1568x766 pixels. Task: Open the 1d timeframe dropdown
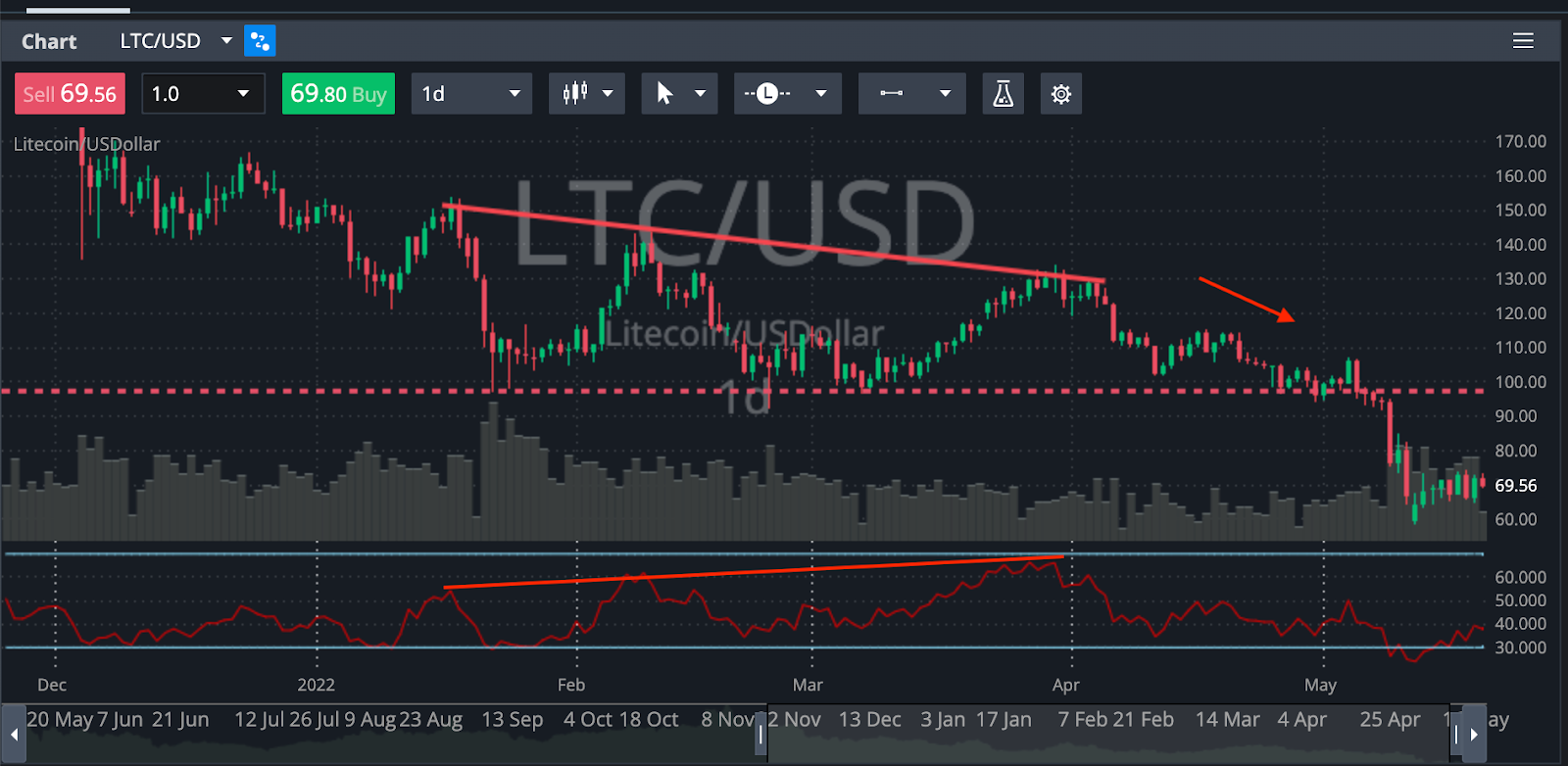pos(471,94)
